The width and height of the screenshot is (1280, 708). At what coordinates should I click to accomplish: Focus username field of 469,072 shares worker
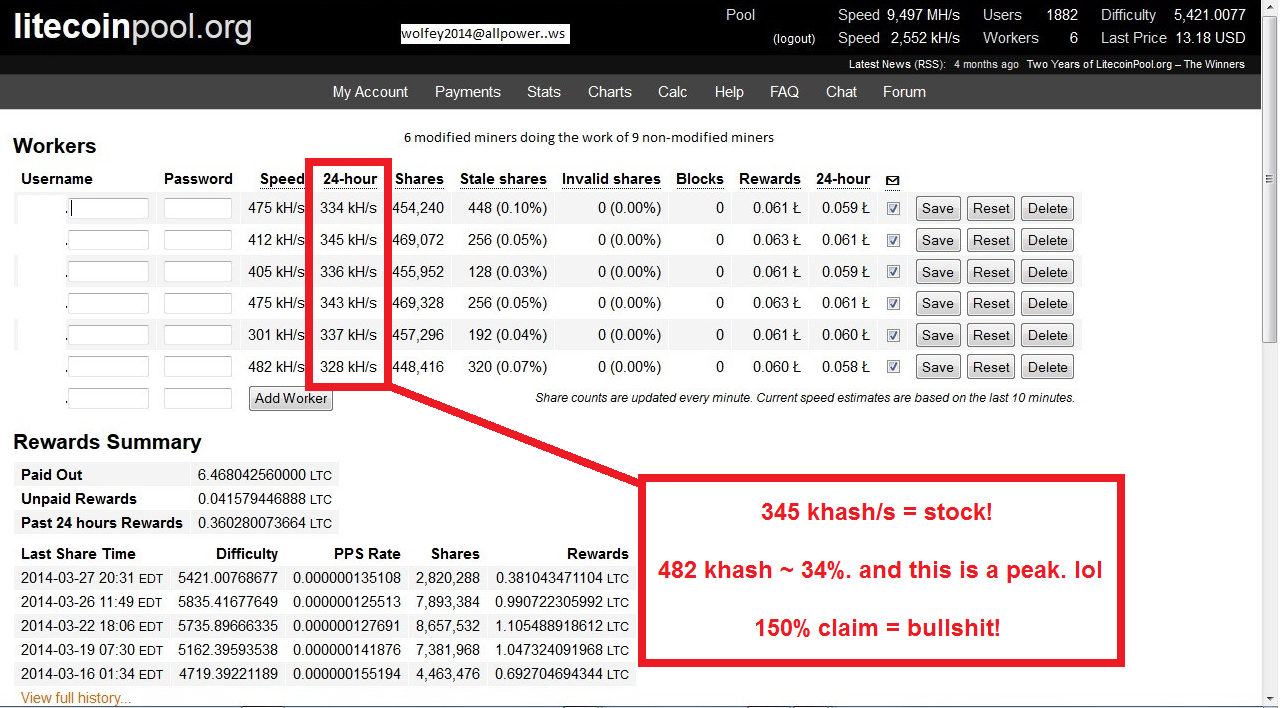(x=109, y=241)
